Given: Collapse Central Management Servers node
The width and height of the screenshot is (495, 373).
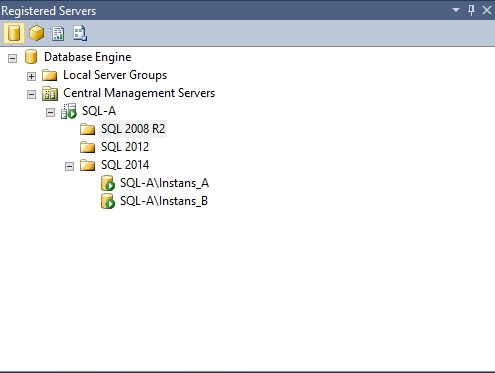Looking at the screenshot, I should pos(31,94).
